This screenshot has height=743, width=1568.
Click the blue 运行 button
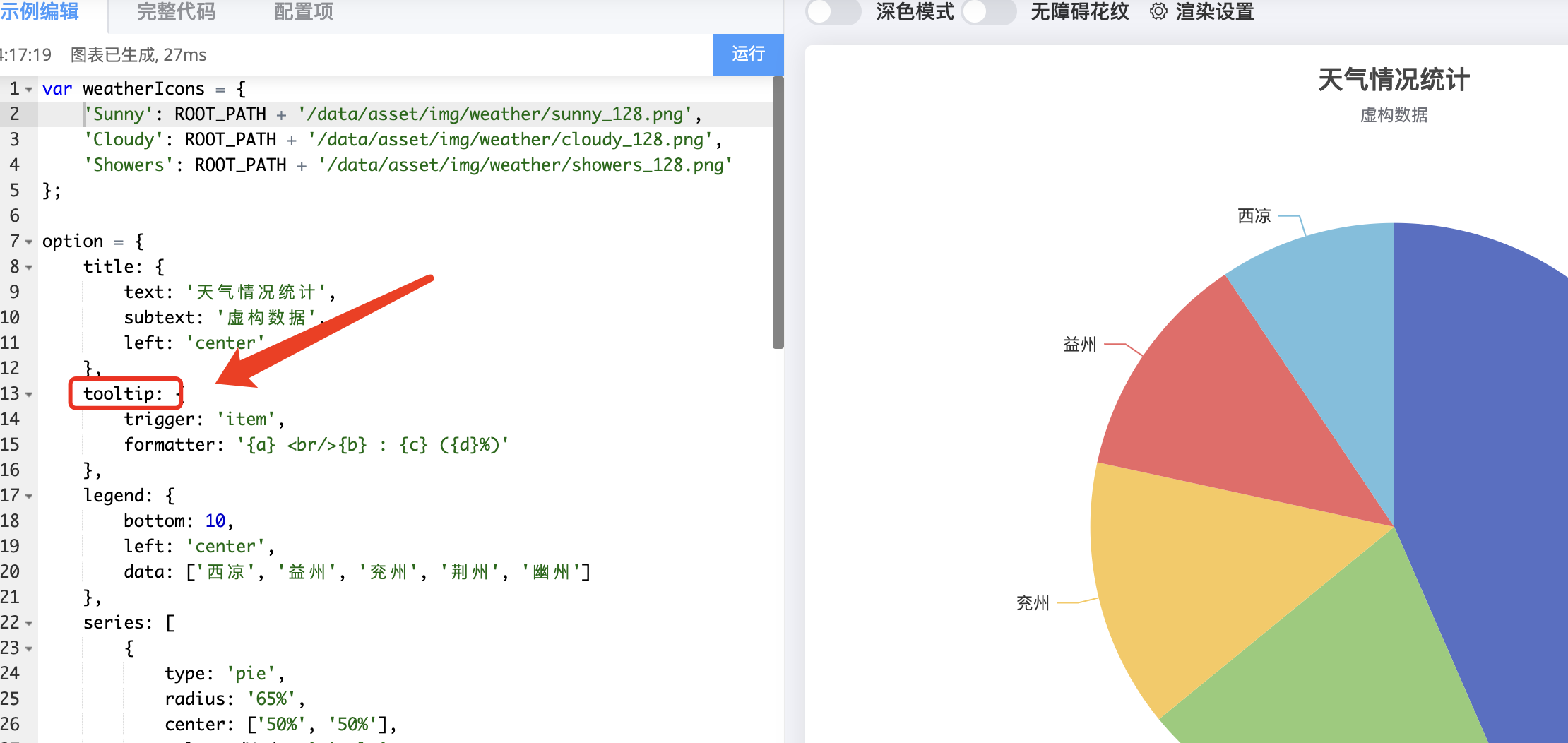click(748, 54)
